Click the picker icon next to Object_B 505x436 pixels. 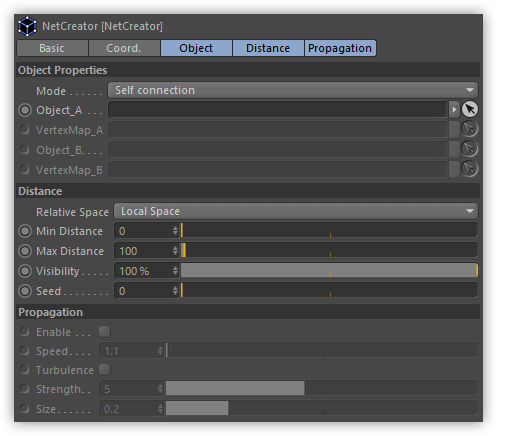[x=470, y=149]
